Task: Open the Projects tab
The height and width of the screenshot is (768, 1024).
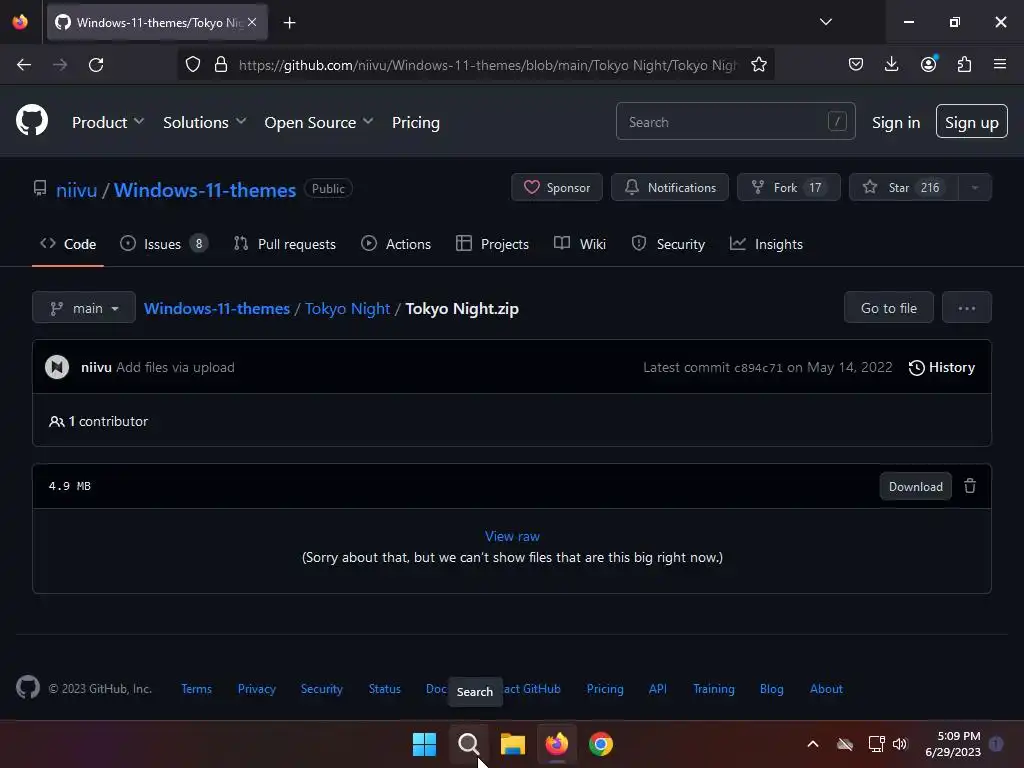Action: point(492,244)
